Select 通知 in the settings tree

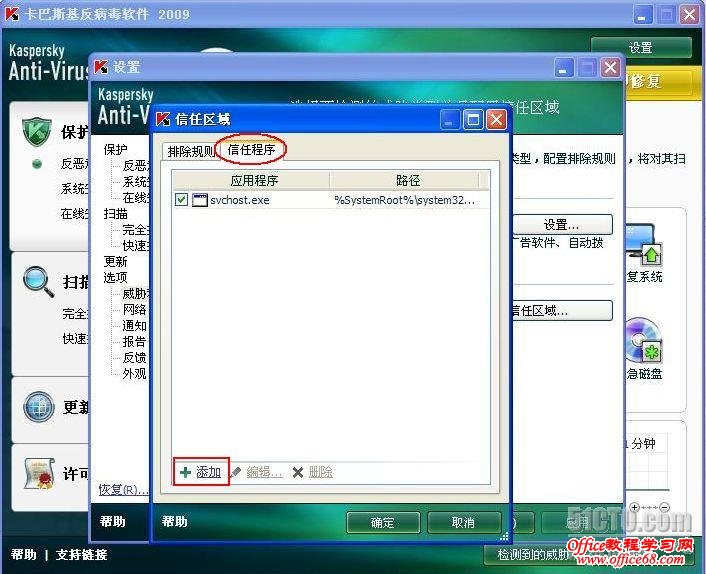click(x=135, y=325)
